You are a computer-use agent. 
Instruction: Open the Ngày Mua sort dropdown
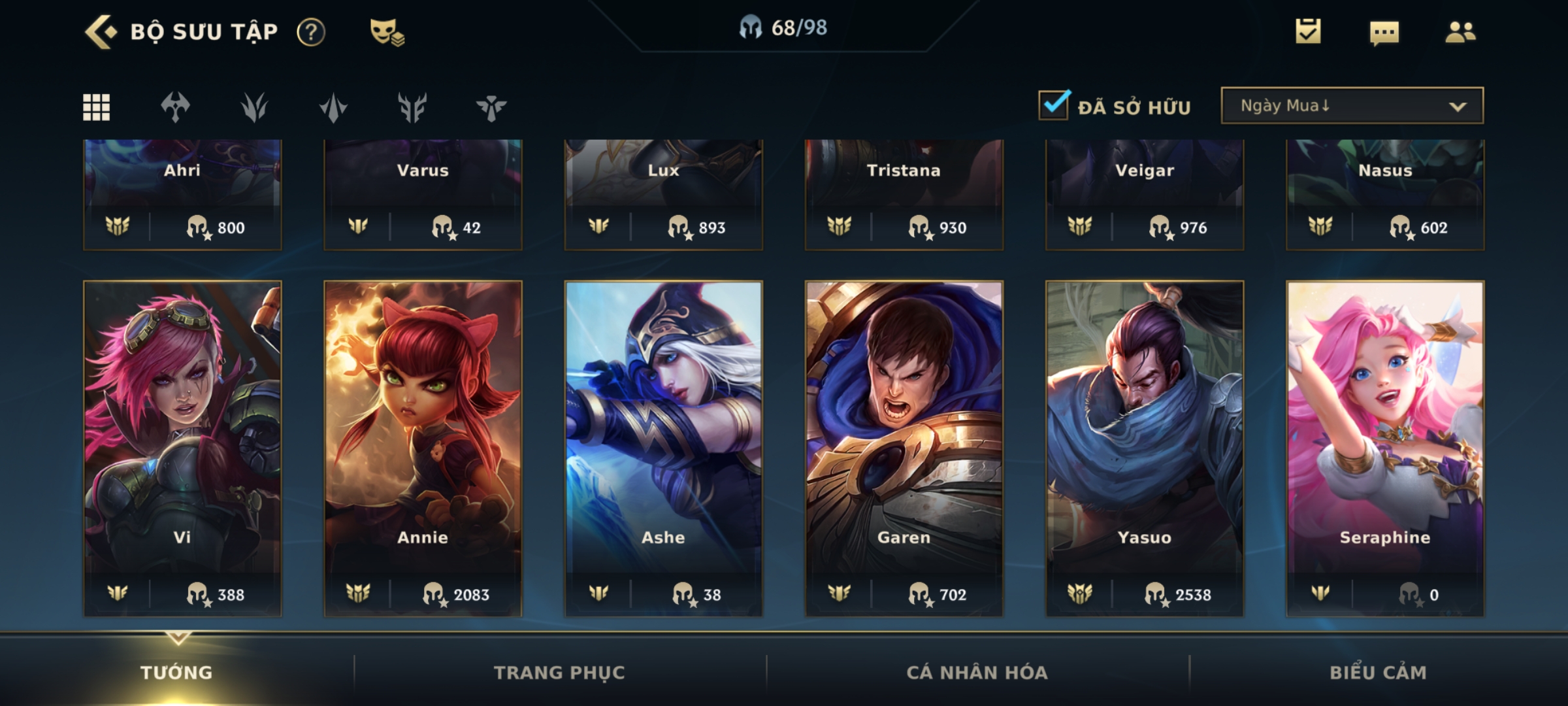1352,105
